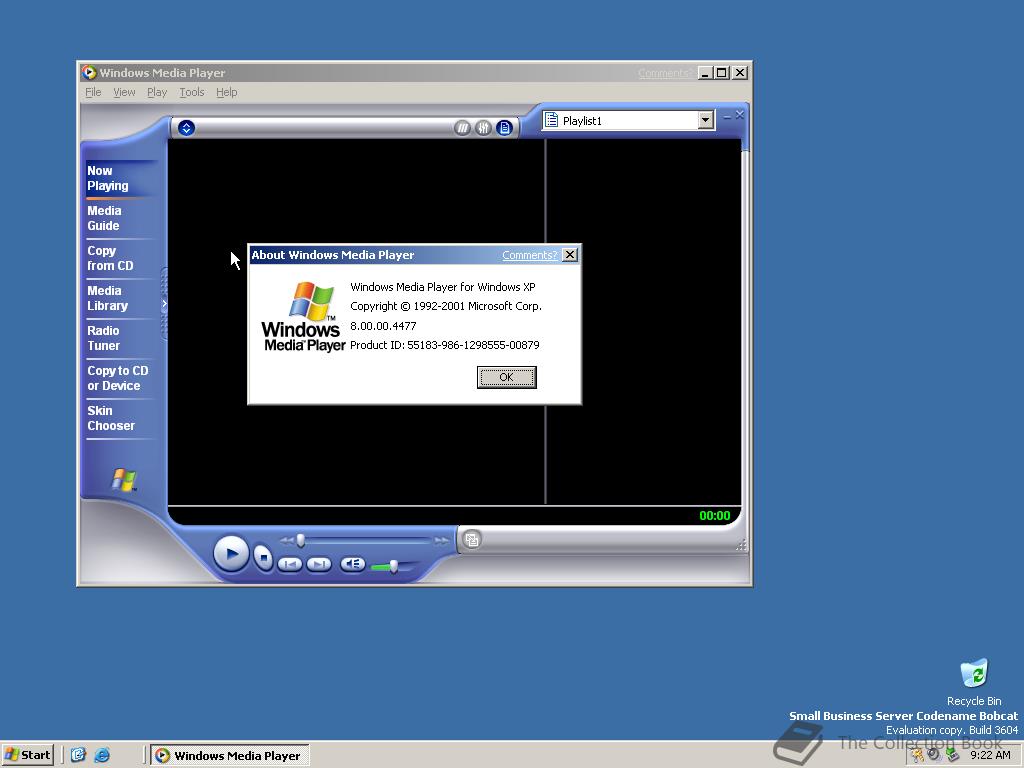Open the Tools menu
The height and width of the screenshot is (768, 1024).
click(x=192, y=92)
